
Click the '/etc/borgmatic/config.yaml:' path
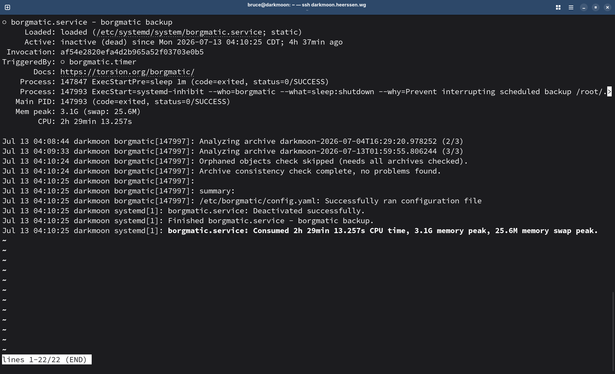click(260, 201)
